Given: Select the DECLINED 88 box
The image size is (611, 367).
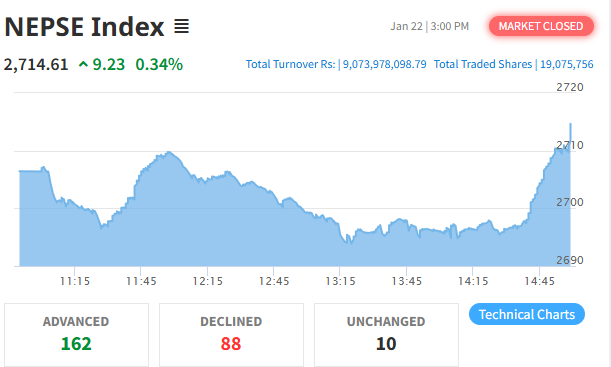Looking at the screenshot, I should tap(231, 335).
